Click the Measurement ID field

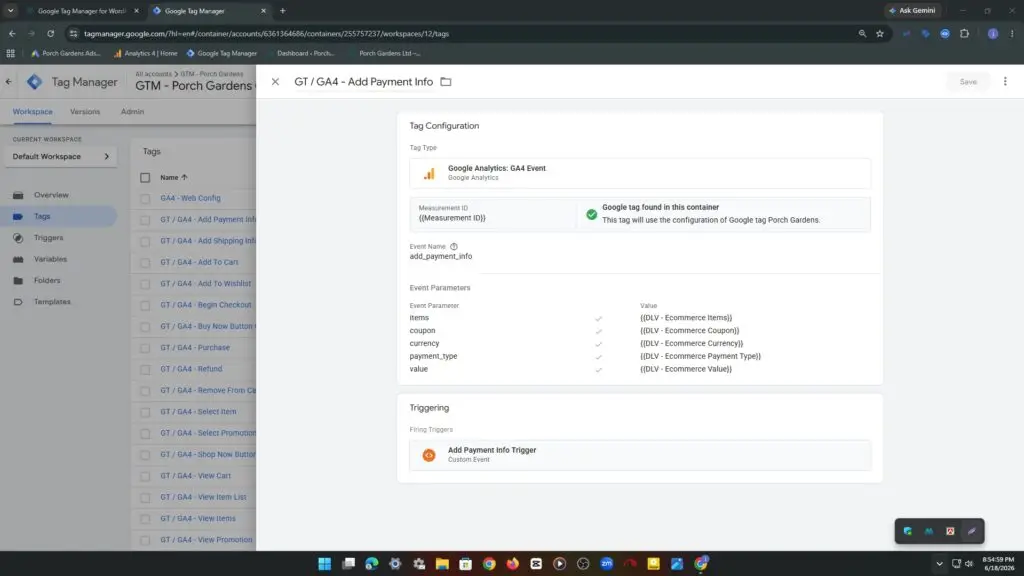[493, 214]
